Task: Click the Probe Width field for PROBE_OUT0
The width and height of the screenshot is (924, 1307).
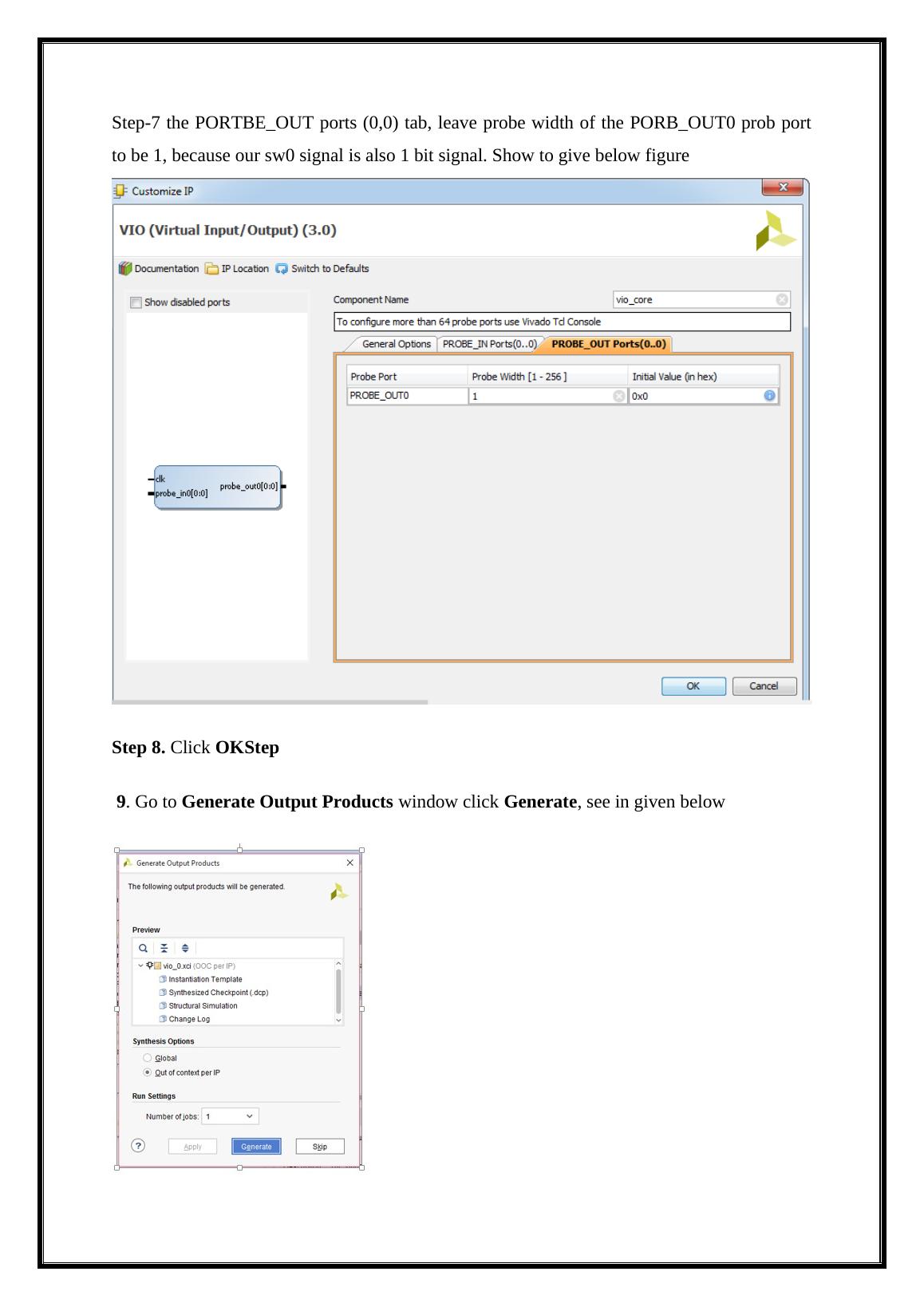Action: pyautogui.click(x=539, y=396)
